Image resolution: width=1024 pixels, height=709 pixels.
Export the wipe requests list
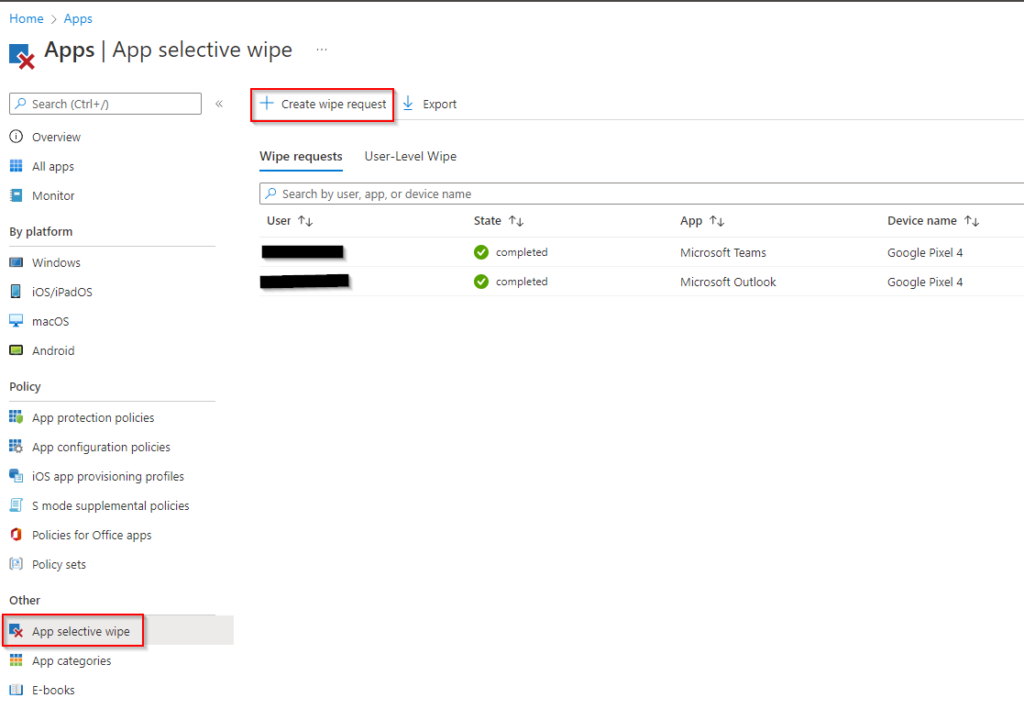click(430, 104)
